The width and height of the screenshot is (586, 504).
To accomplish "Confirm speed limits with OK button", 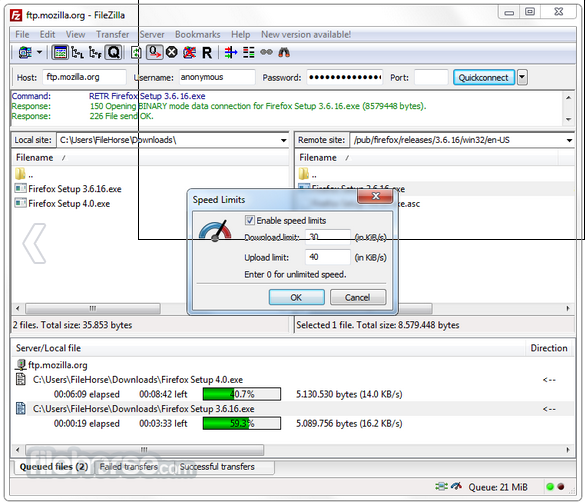I will tap(296, 297).
